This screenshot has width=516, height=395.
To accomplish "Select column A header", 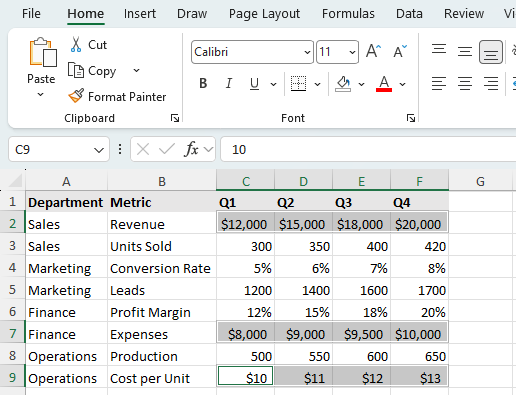I will click(66, 182).
